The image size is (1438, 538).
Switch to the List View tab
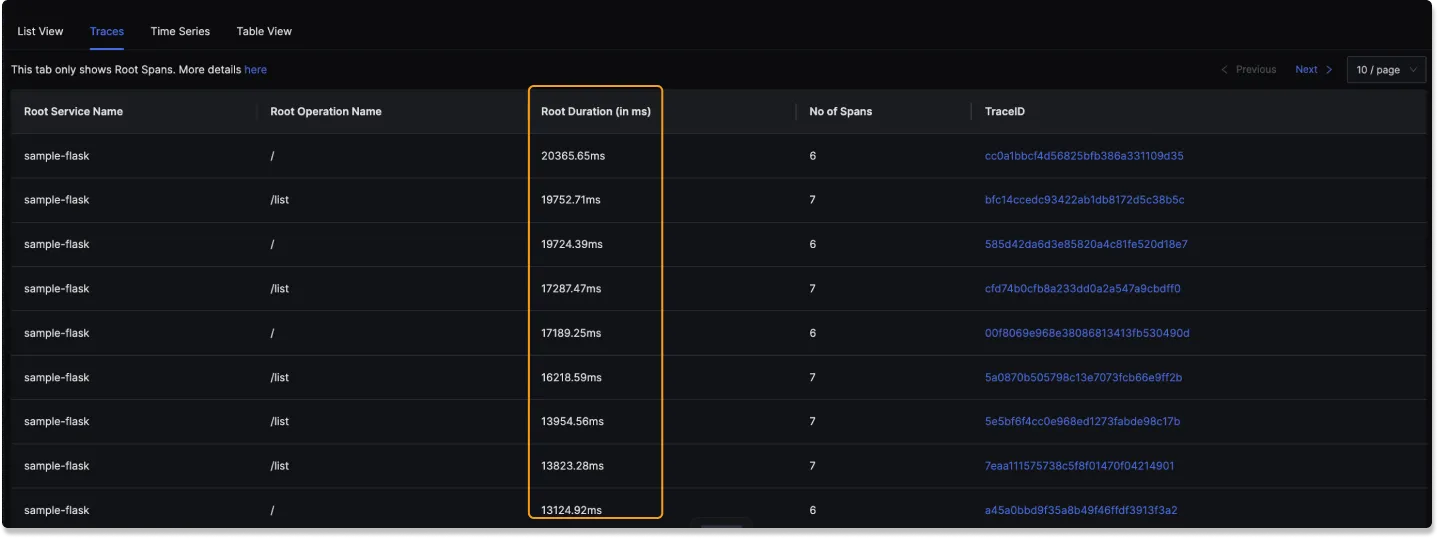(40, 31)
